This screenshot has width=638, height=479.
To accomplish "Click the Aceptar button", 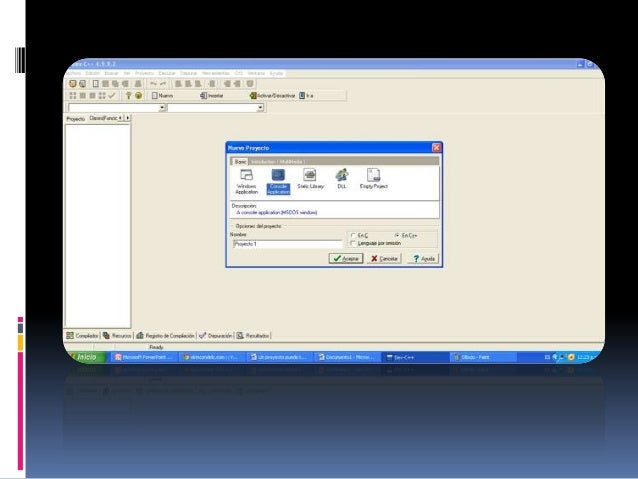I will tap(346, 259).
